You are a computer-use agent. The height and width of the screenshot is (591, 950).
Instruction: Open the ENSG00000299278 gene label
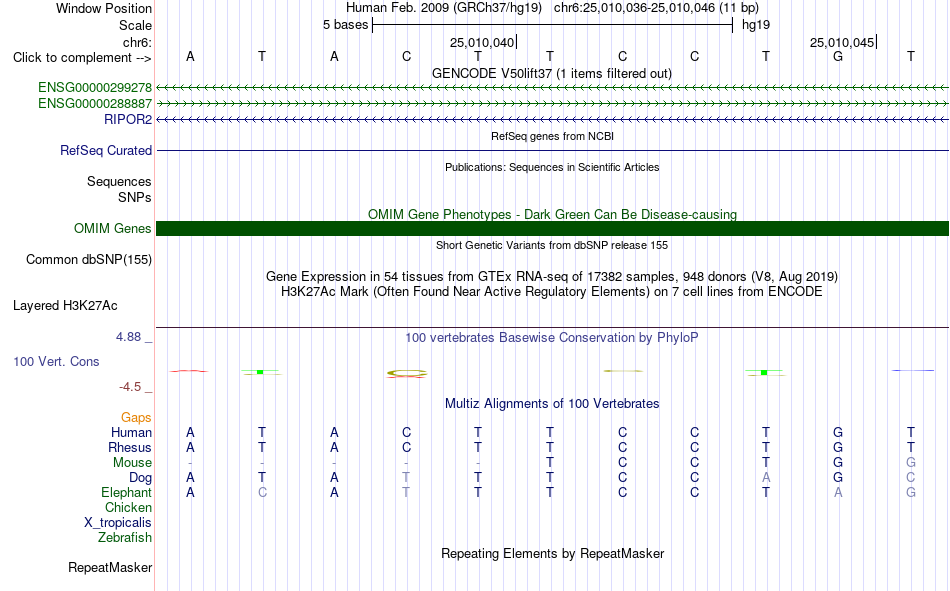click(95, 87)
